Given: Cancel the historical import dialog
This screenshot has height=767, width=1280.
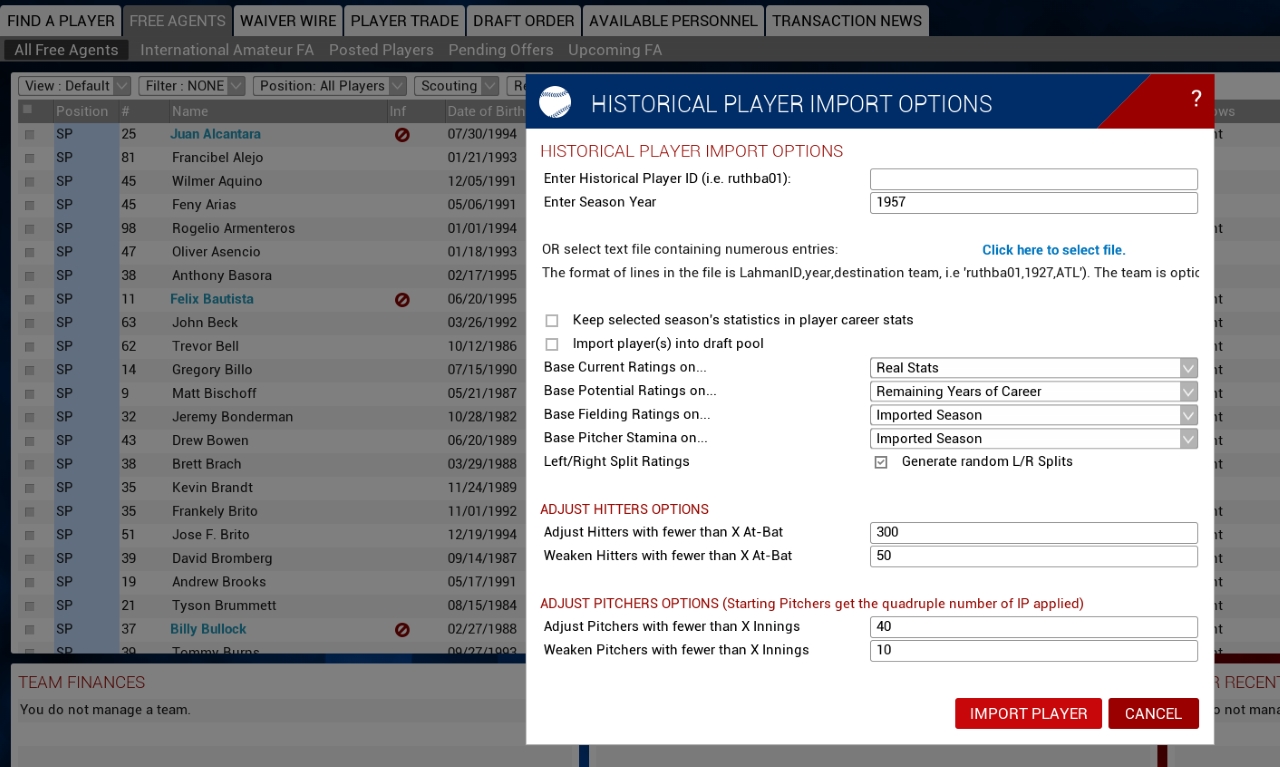Looking at the screenshot, I should coord(1152,713).
